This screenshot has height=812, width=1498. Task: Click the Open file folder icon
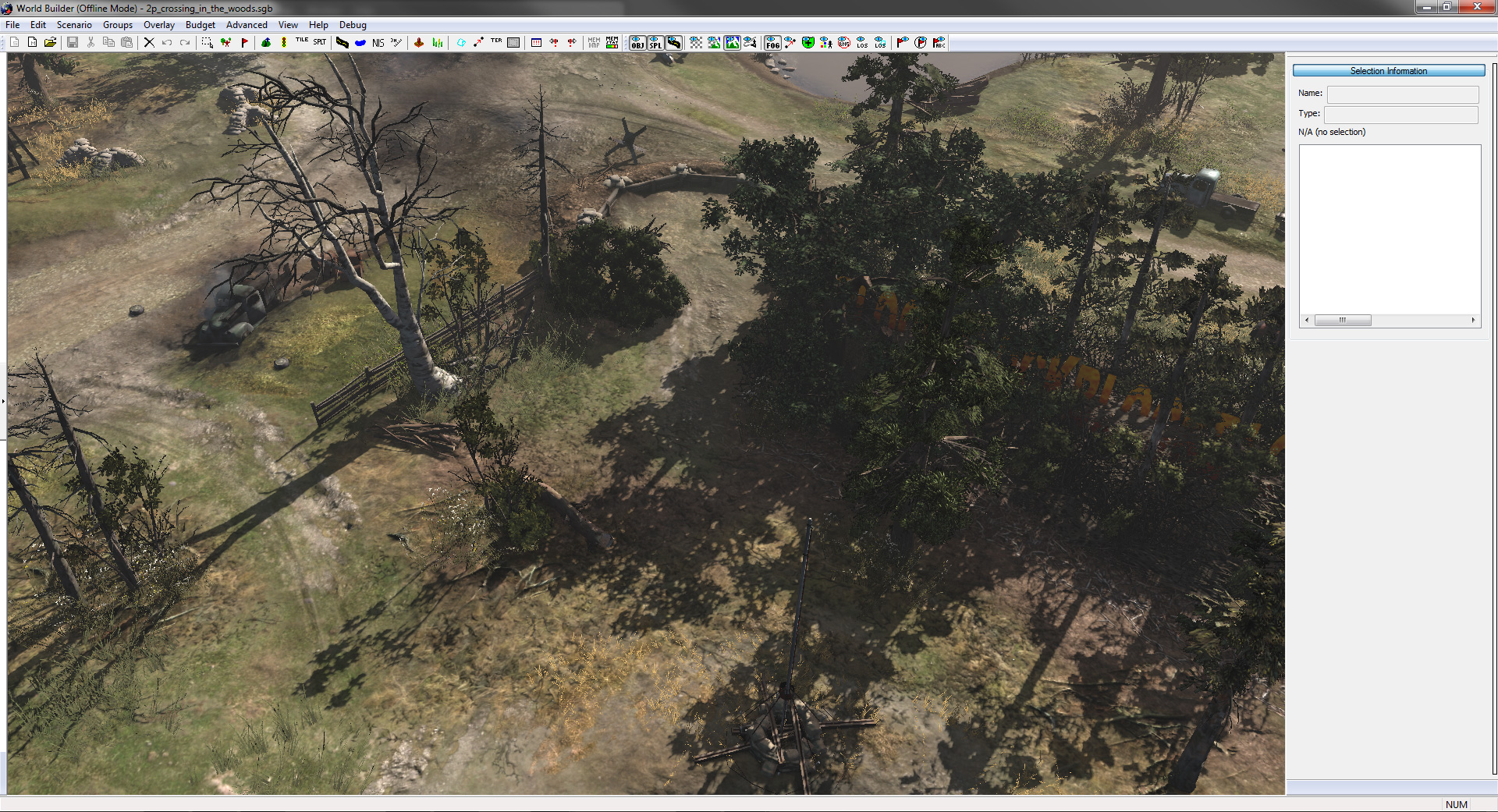pos(51,43)
